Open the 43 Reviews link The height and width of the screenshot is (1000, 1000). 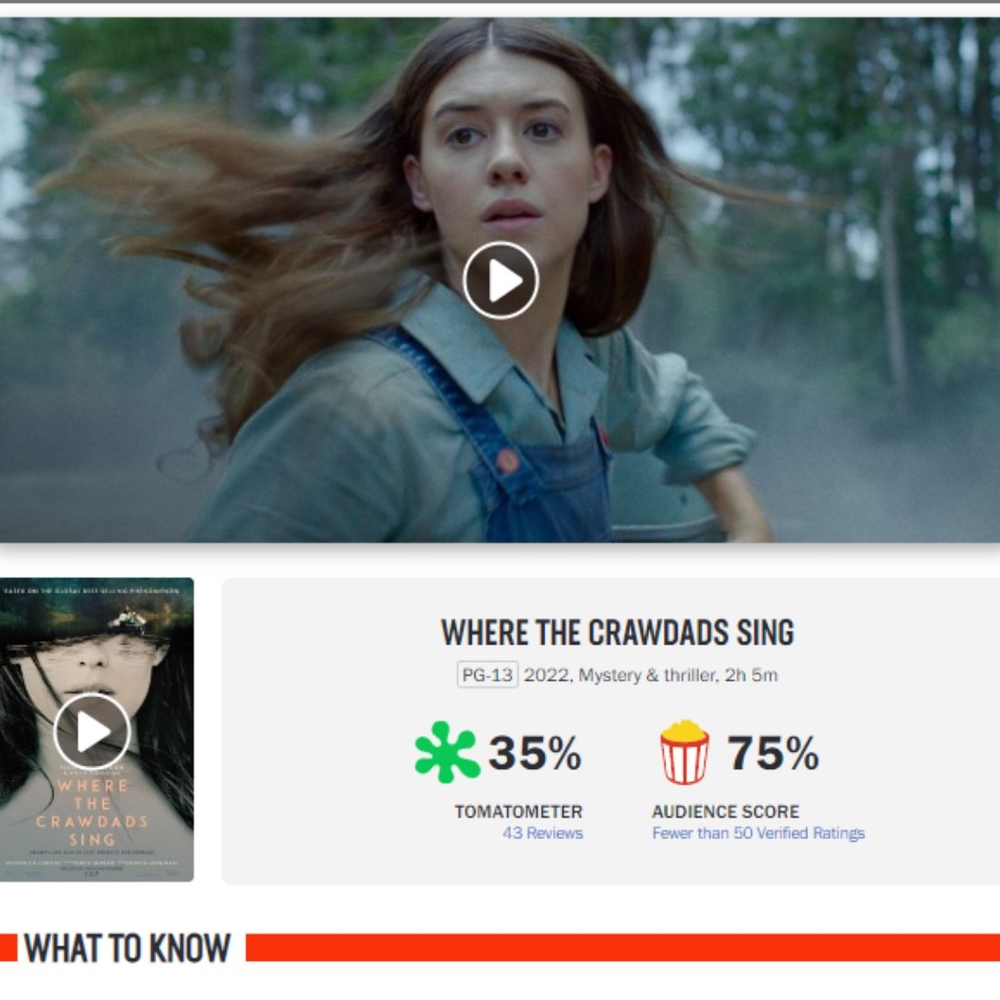coord(543,833)
